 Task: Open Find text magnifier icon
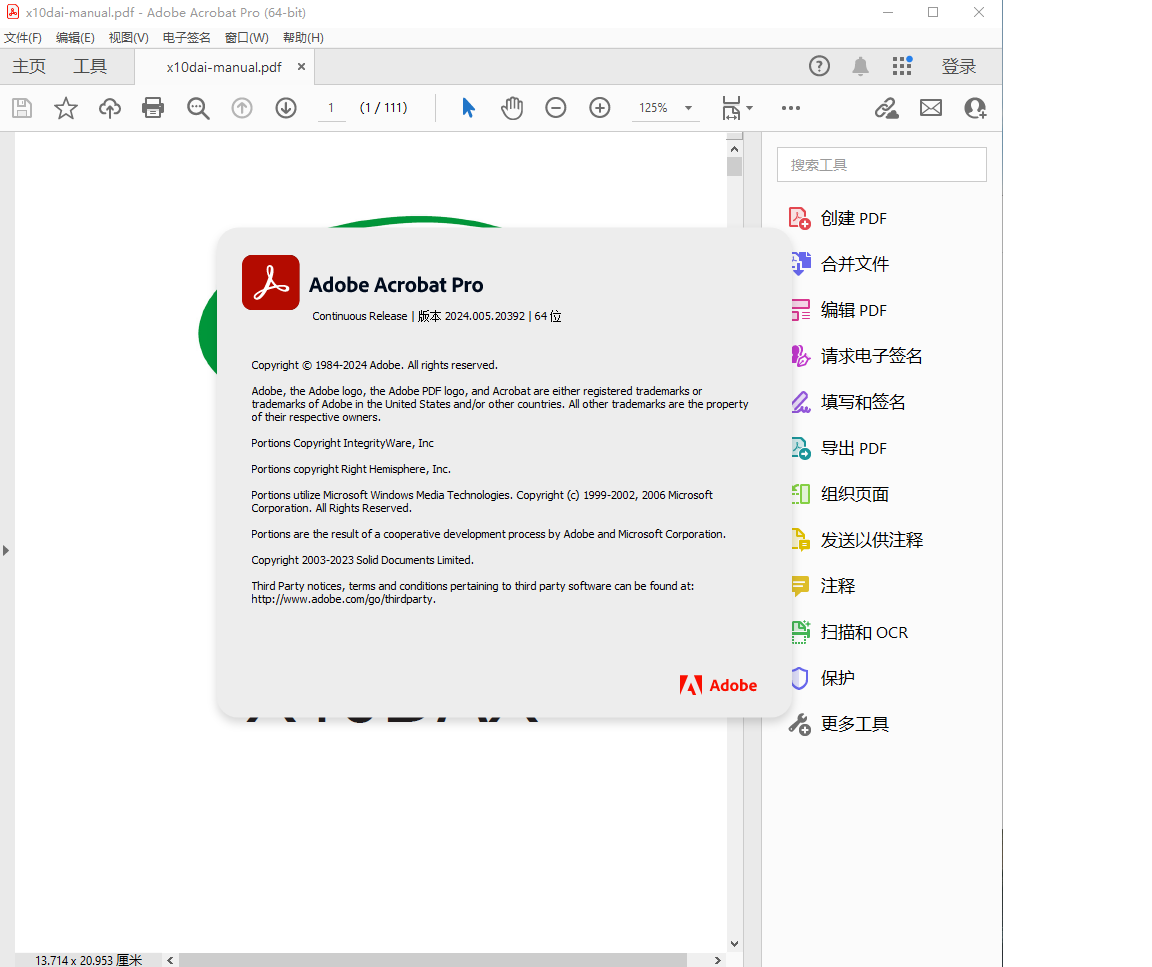198,108
